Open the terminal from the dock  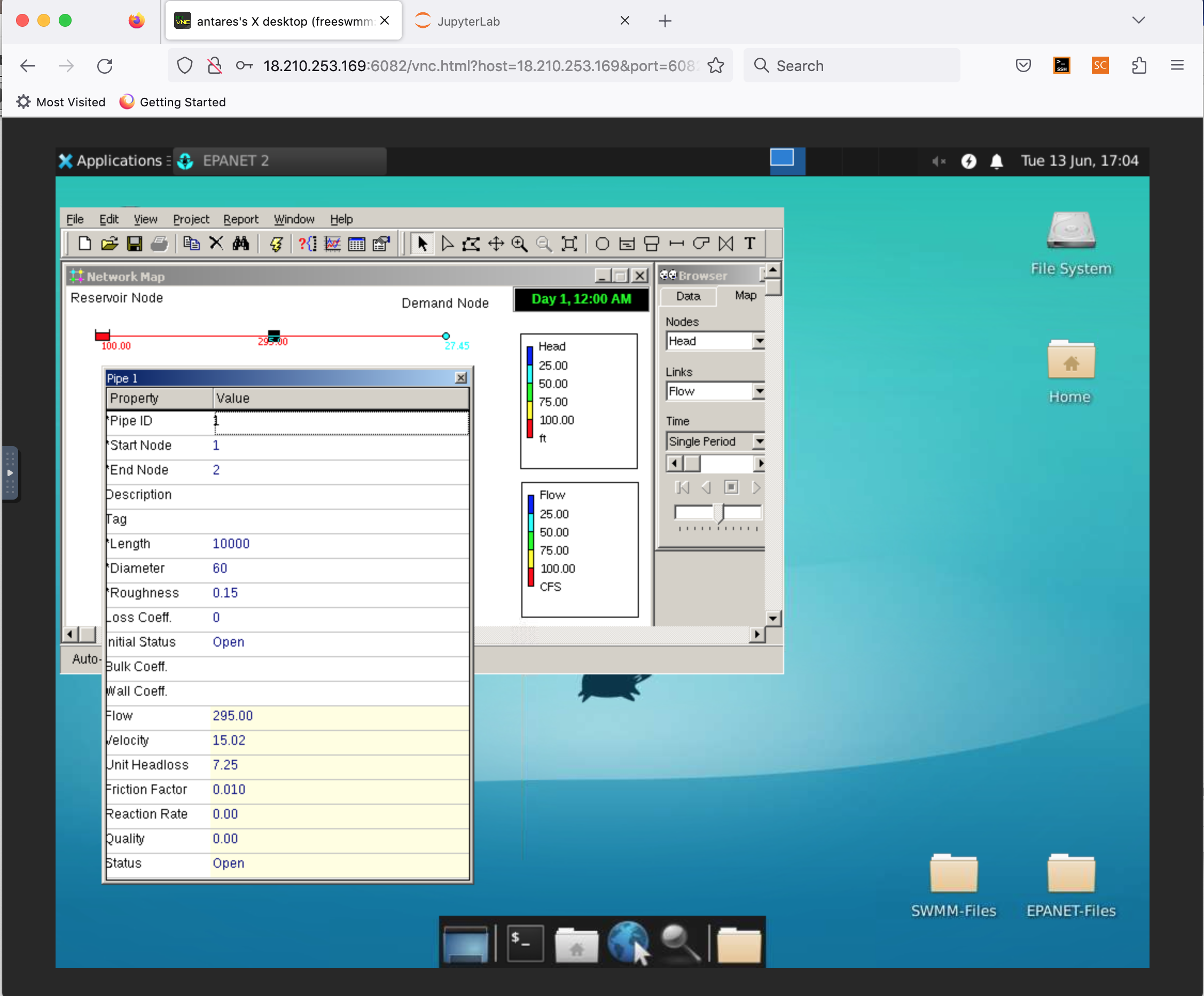click(x=525, y=943)
